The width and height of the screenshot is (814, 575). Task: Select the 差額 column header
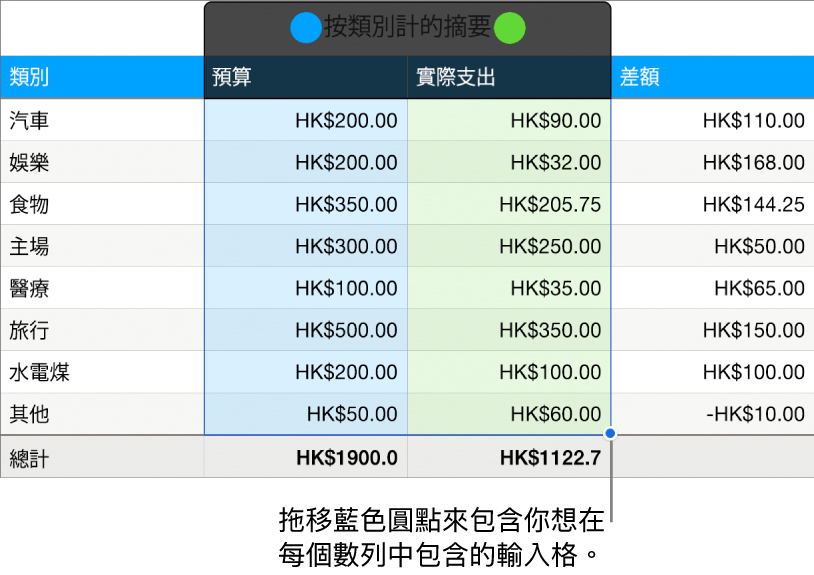pyautogui.click(x=712, y=77)
